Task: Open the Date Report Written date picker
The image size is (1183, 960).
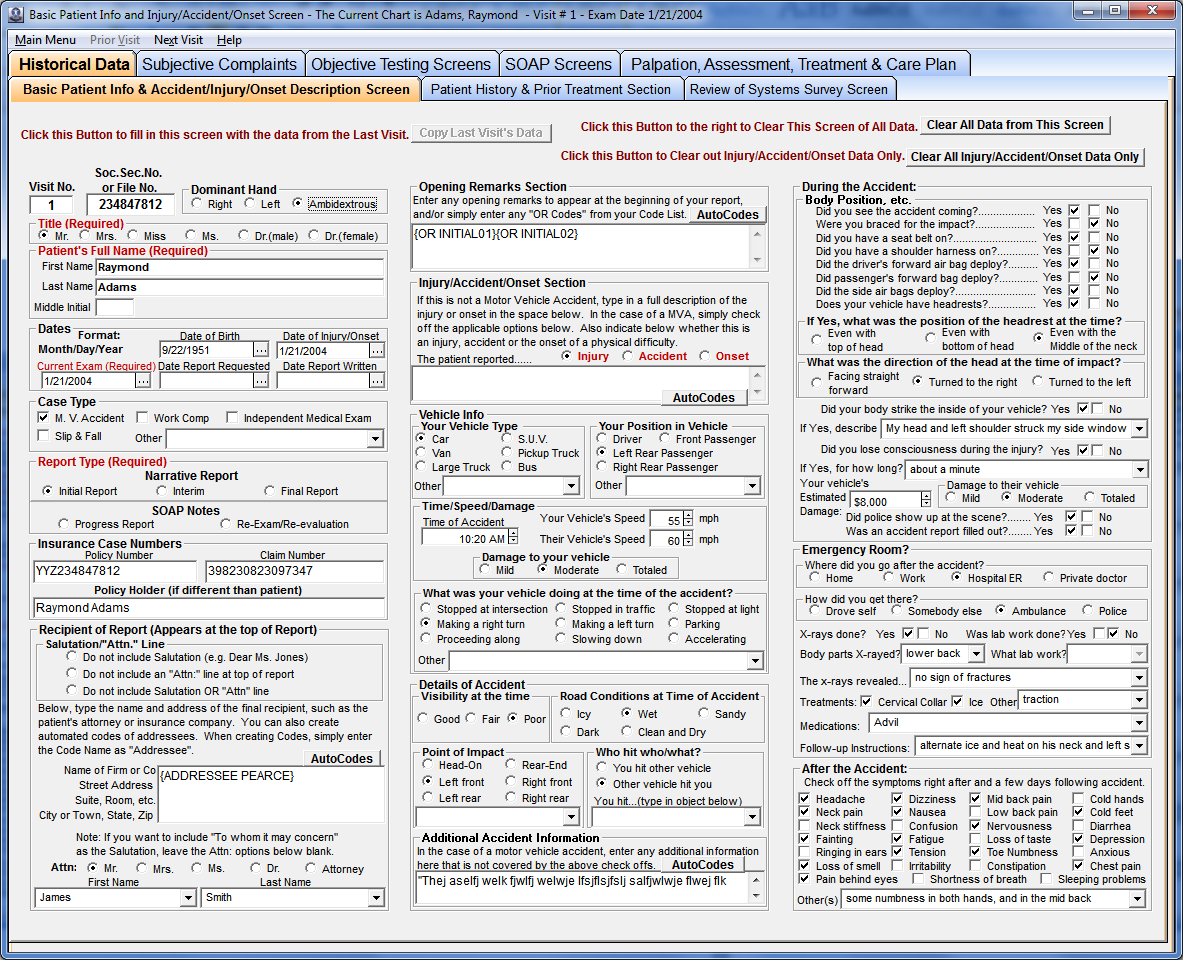Action: (376, 381)
